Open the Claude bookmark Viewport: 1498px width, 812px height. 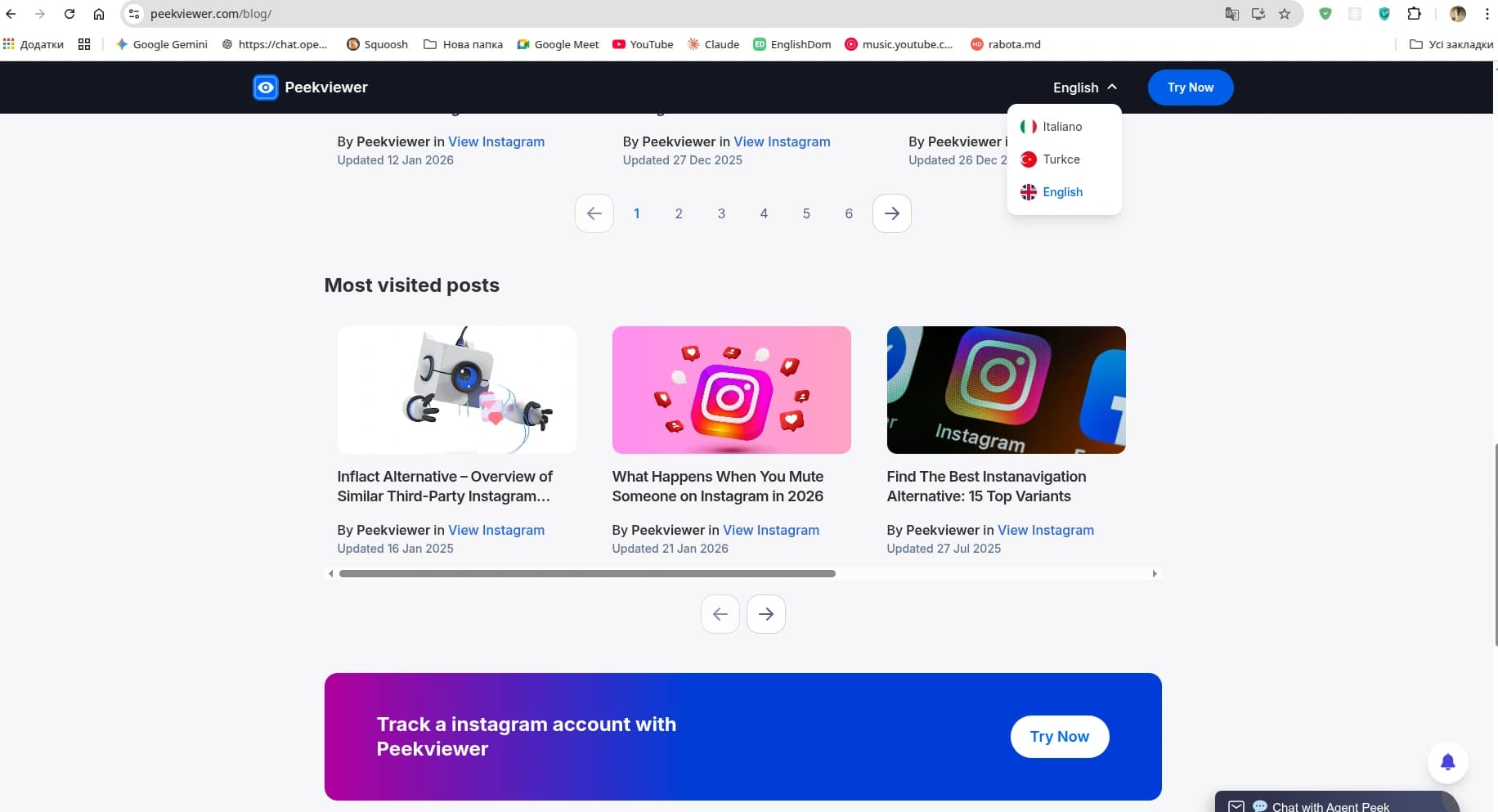[x=713, y=44]
